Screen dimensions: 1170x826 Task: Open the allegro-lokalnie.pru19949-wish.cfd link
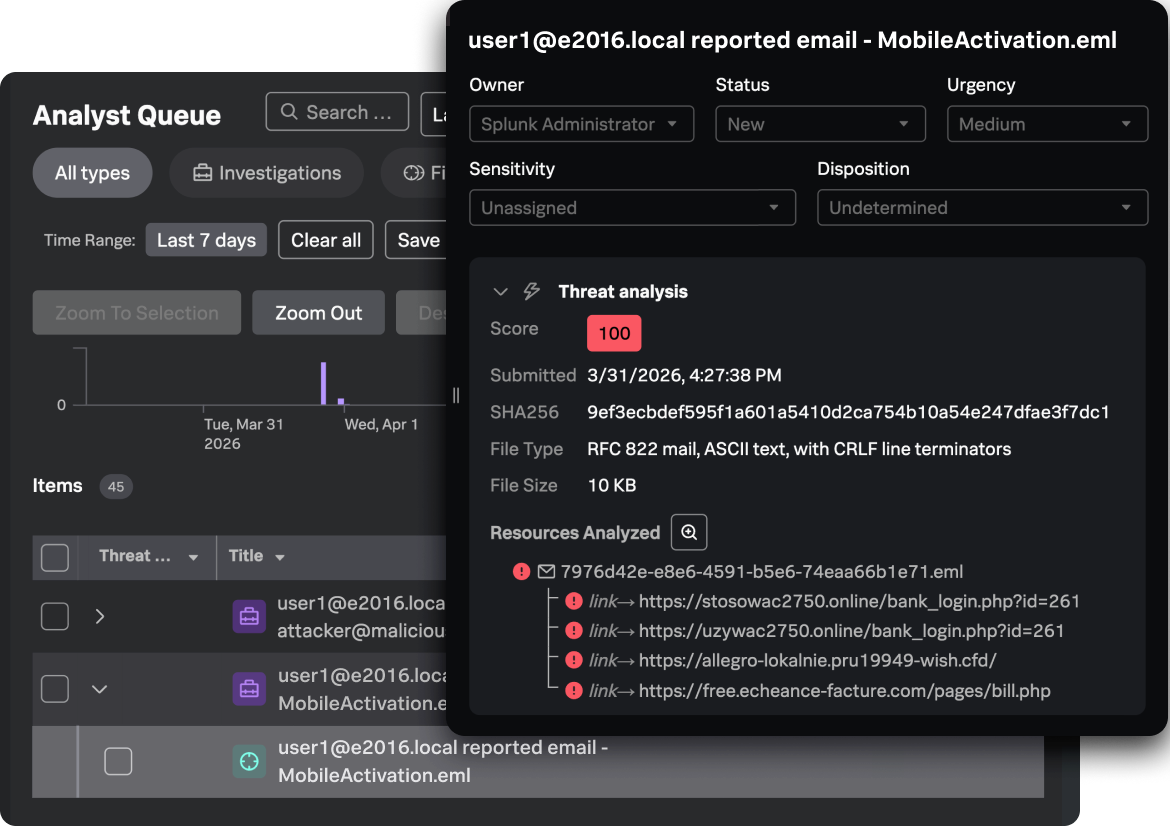817,661
